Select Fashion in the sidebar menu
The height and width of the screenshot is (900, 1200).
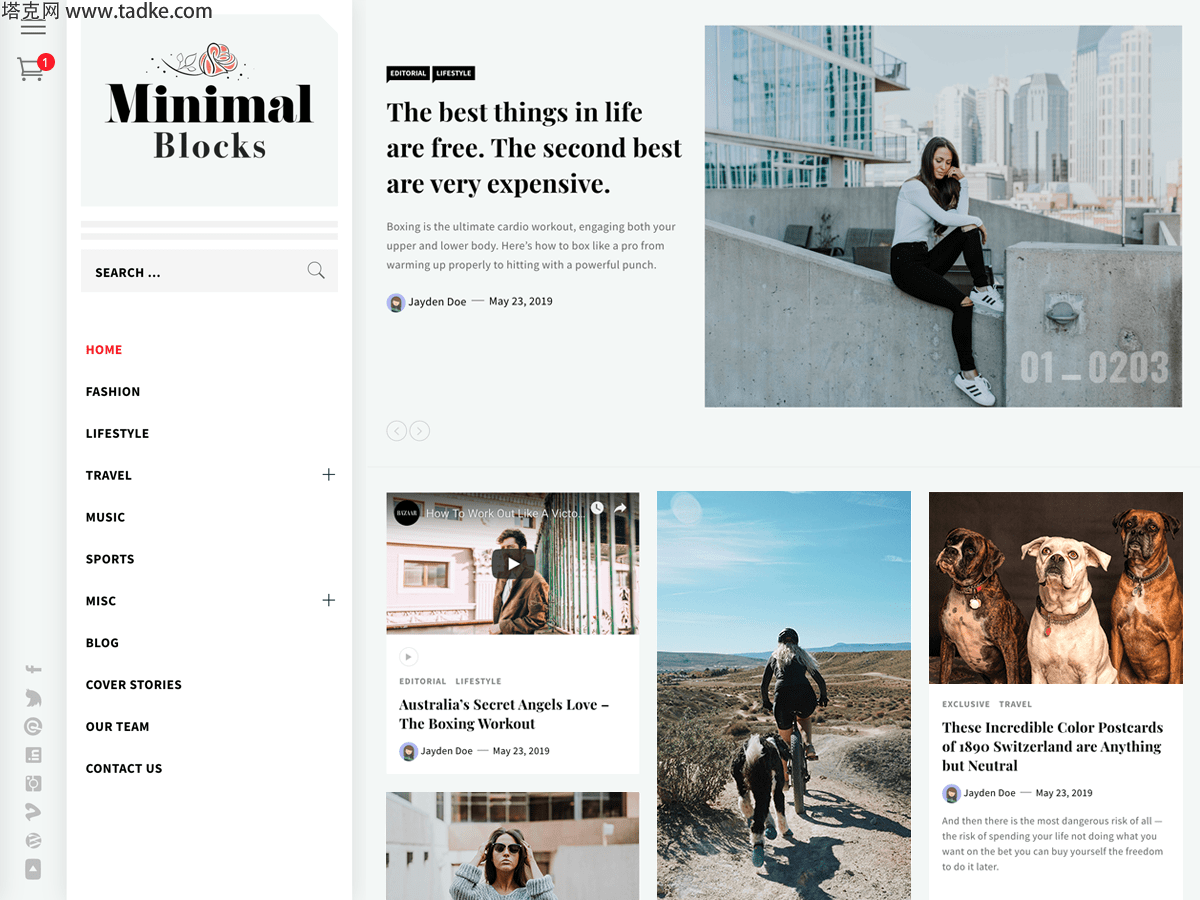113,392
